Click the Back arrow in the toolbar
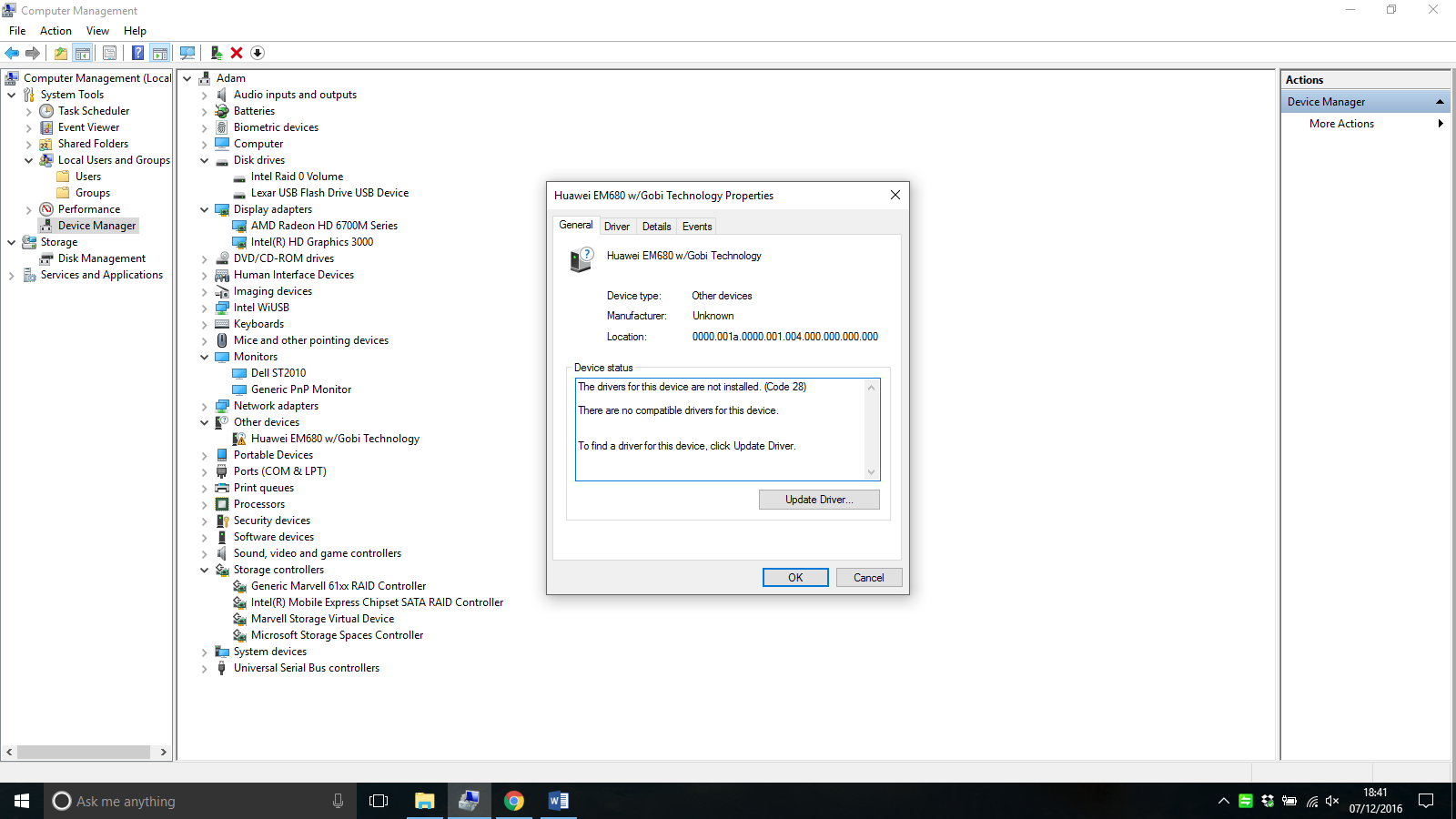Viewport: 1456px width, 819px height. pyautogui.click(x=12, y=53)
